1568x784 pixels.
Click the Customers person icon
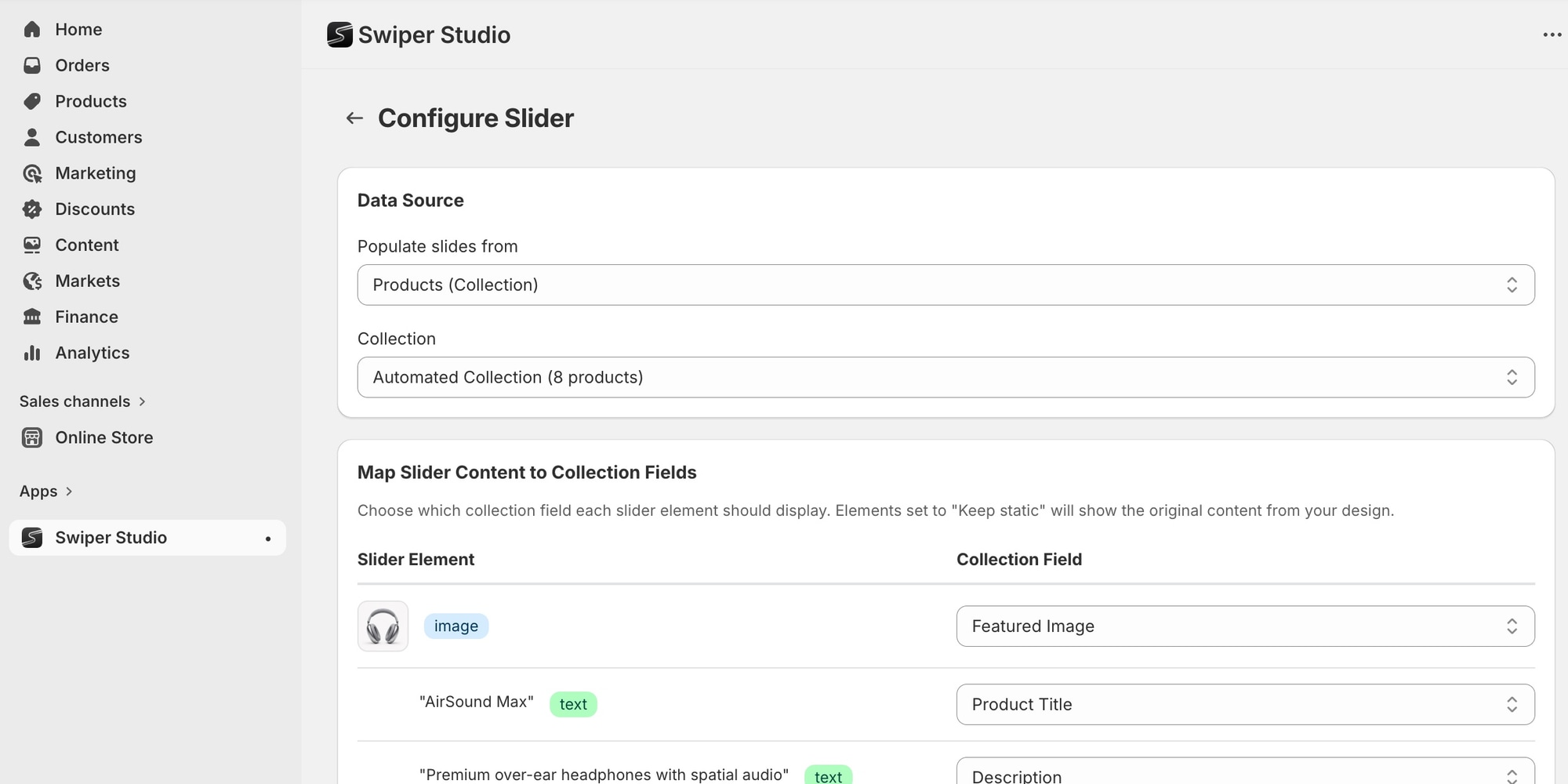point(32,137)
